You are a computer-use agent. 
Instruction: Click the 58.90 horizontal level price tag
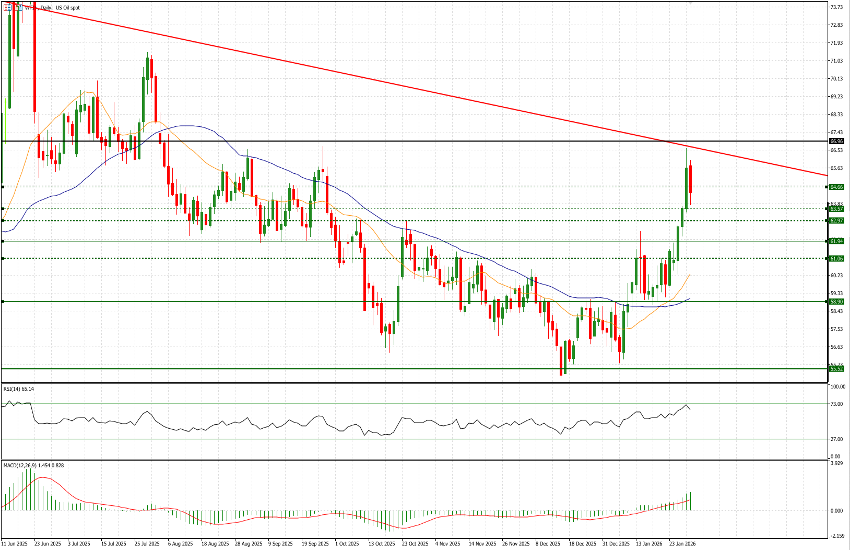click(x=837, y=301)
